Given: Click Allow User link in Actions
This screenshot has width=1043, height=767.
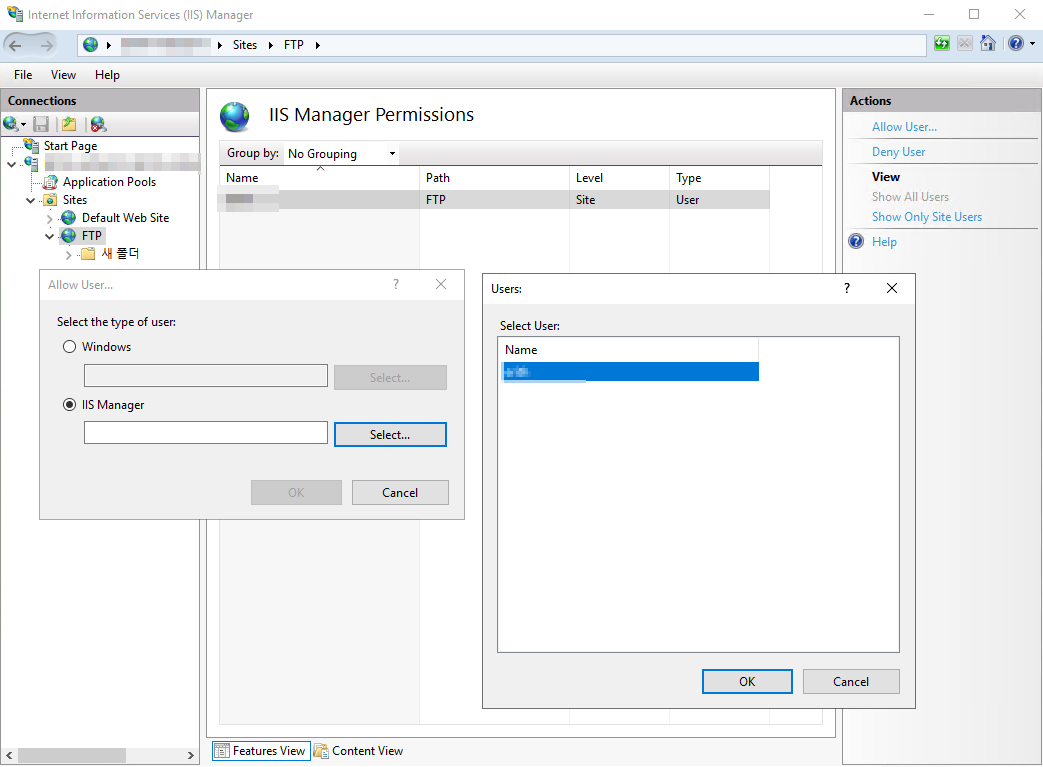Looking at the screenshot, I should pyautogui.click(x=904, y=126).
